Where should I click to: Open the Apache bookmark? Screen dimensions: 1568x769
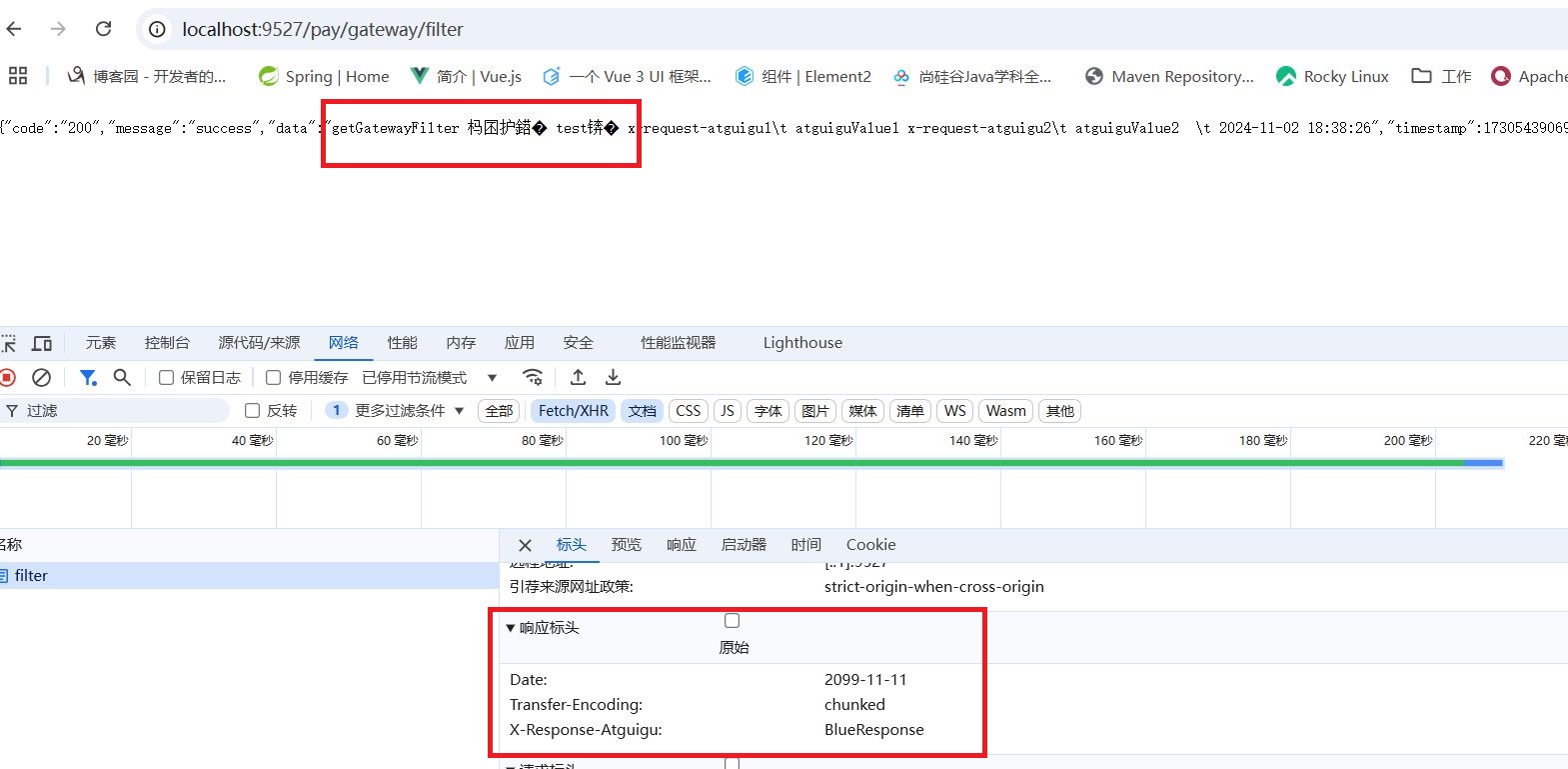point(1529,76)
